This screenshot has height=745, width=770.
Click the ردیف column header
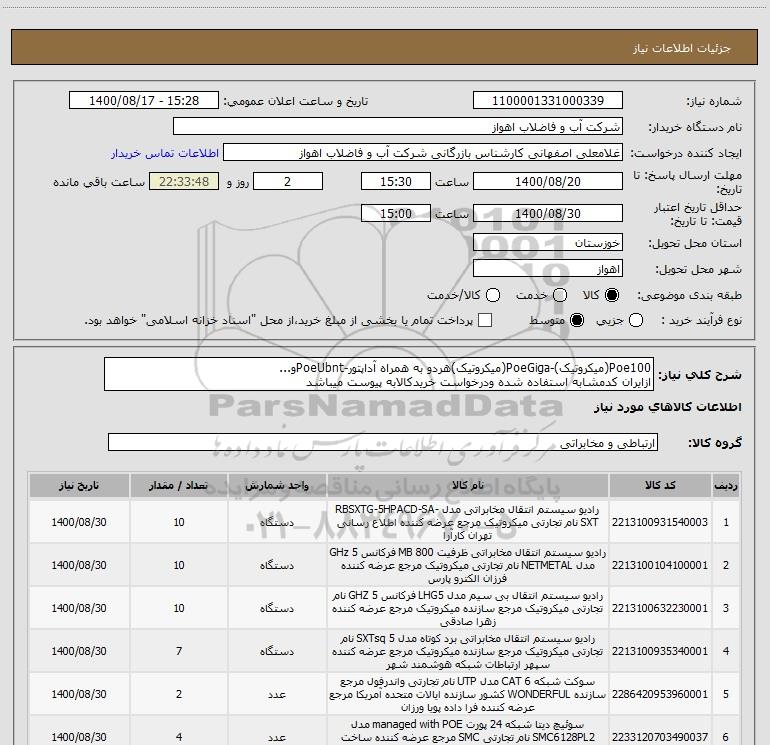726,485
